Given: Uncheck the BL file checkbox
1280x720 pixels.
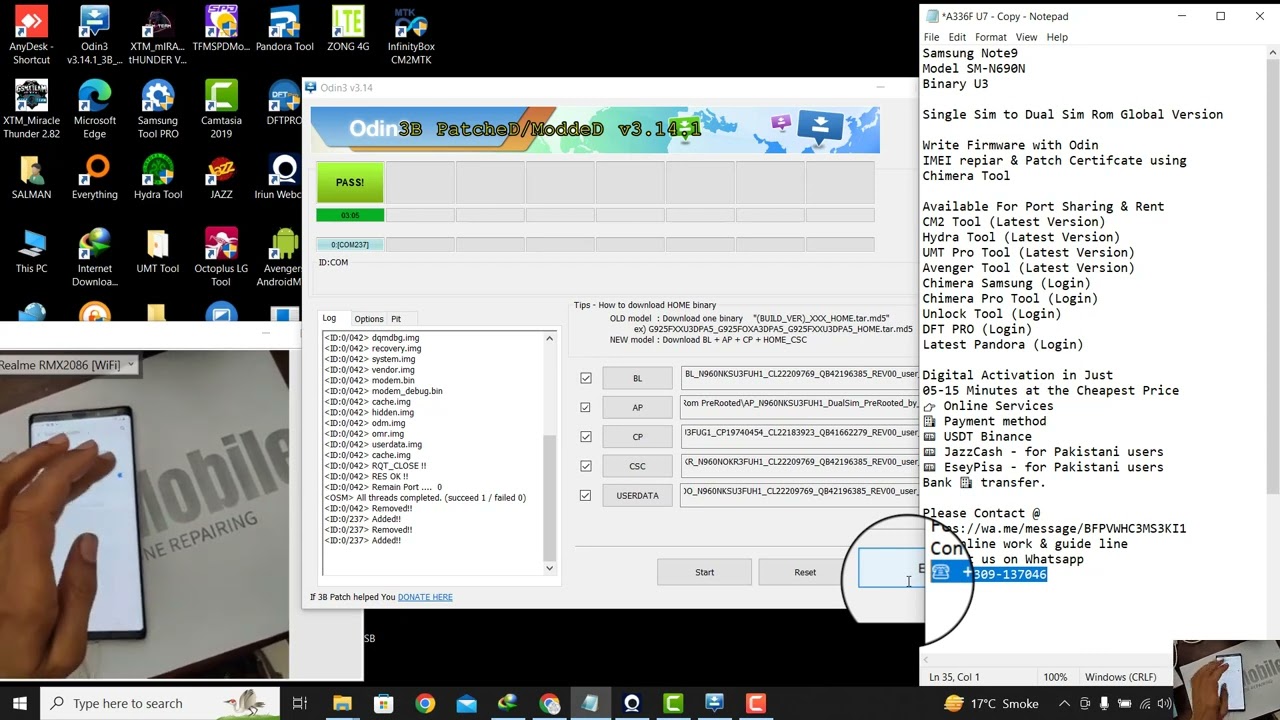Looking at the screenshot, I should pos(586,378).
